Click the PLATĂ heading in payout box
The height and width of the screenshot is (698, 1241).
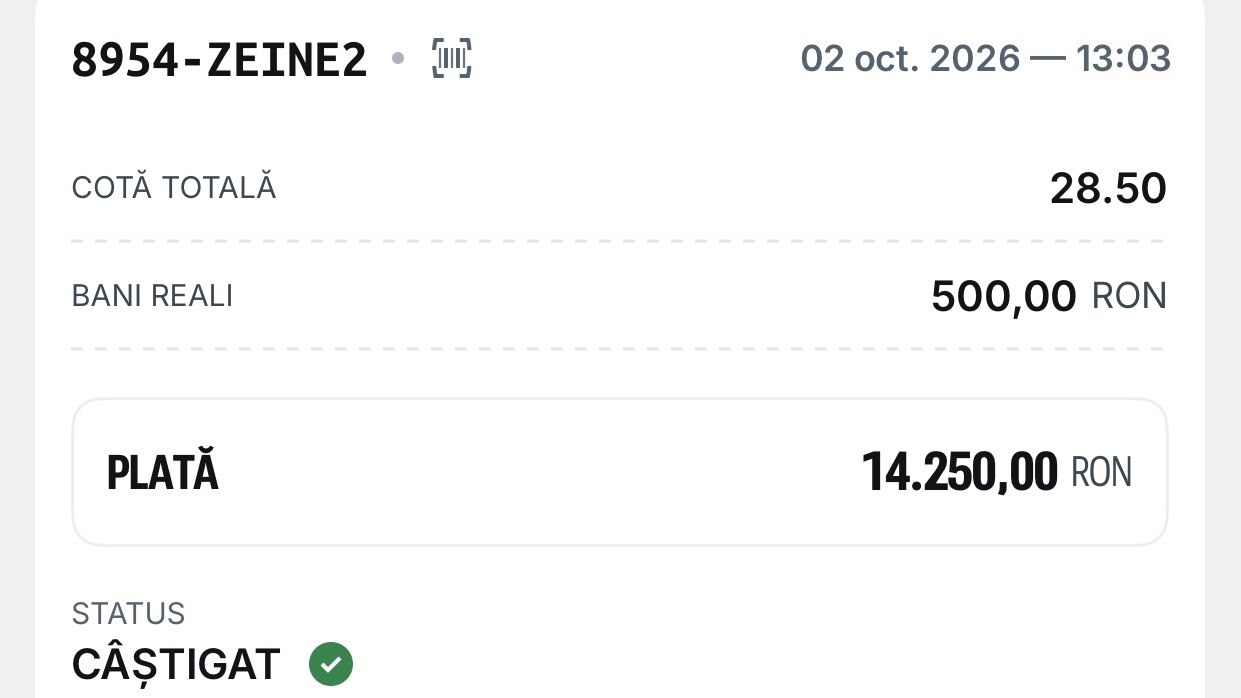[x=163, y=473]
